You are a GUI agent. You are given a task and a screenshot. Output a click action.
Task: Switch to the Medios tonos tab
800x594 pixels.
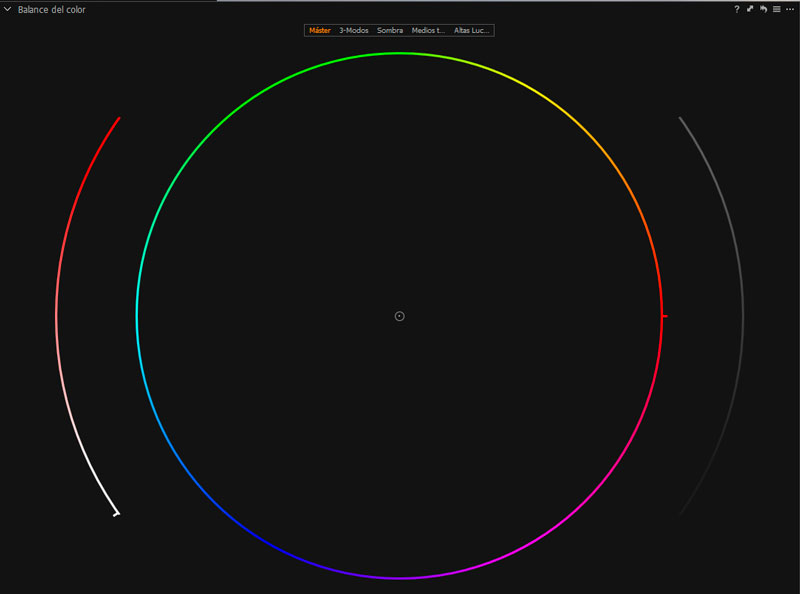coord(429,31)
